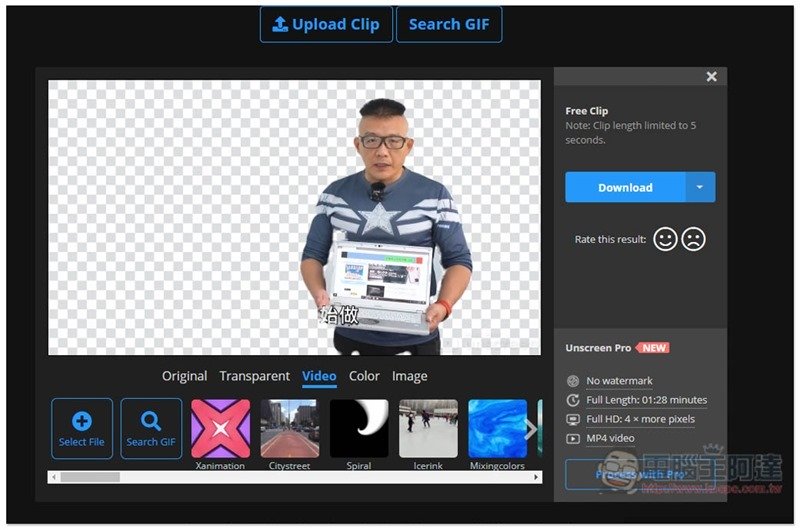Image resolution: width=800 pixels, height=530 pixels.
Task: Pick the Spiral background thumbnail
Action: point(358,429)
